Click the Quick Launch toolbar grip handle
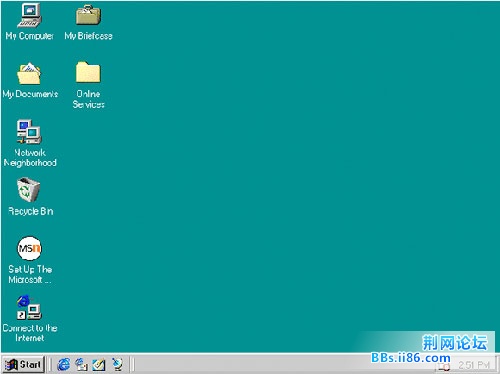This screenshot has width=500, height=374. point(50,364)
